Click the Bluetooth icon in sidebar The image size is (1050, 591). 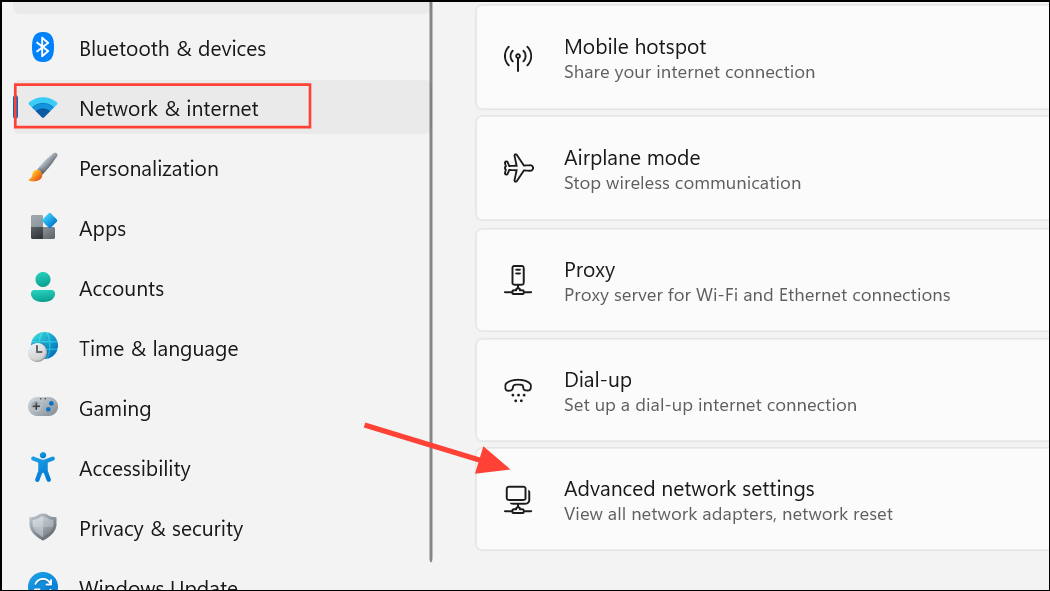click(43, 48)
